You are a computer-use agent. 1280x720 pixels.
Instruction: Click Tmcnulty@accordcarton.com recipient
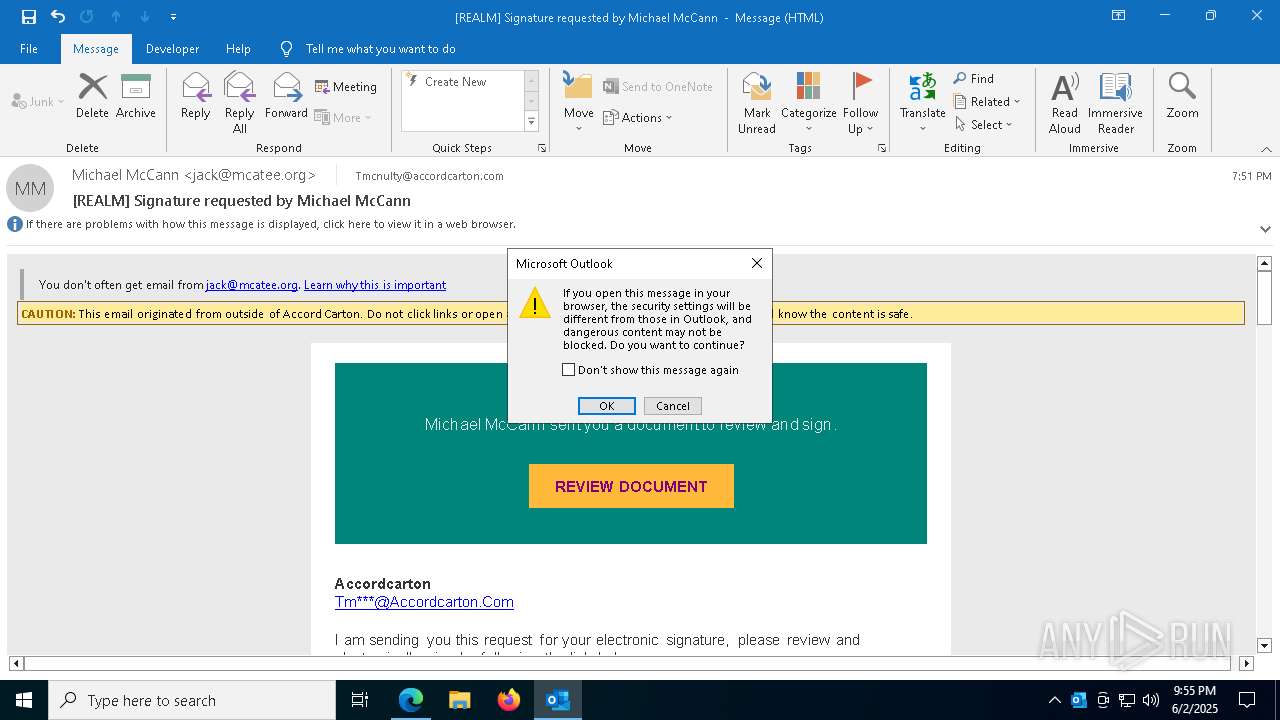click(430, 176)
